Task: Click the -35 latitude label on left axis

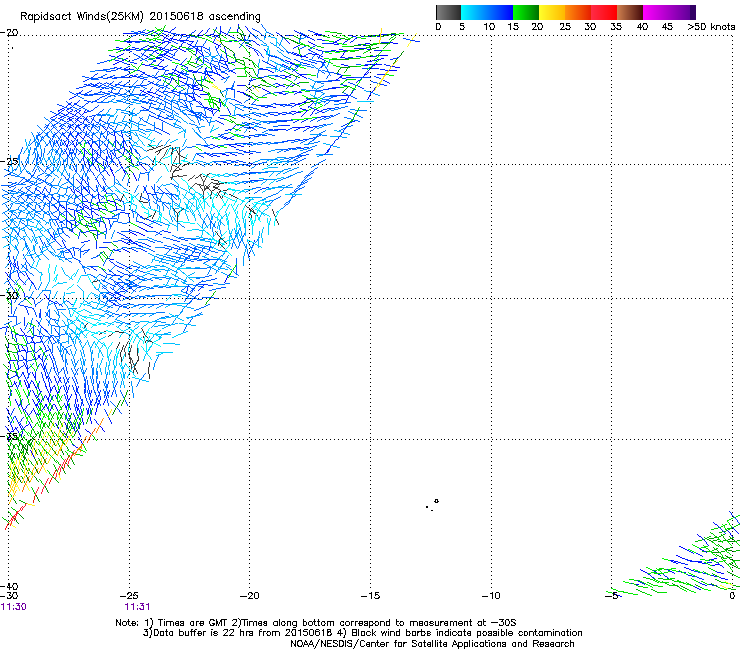Action: [x=9, y=436]
